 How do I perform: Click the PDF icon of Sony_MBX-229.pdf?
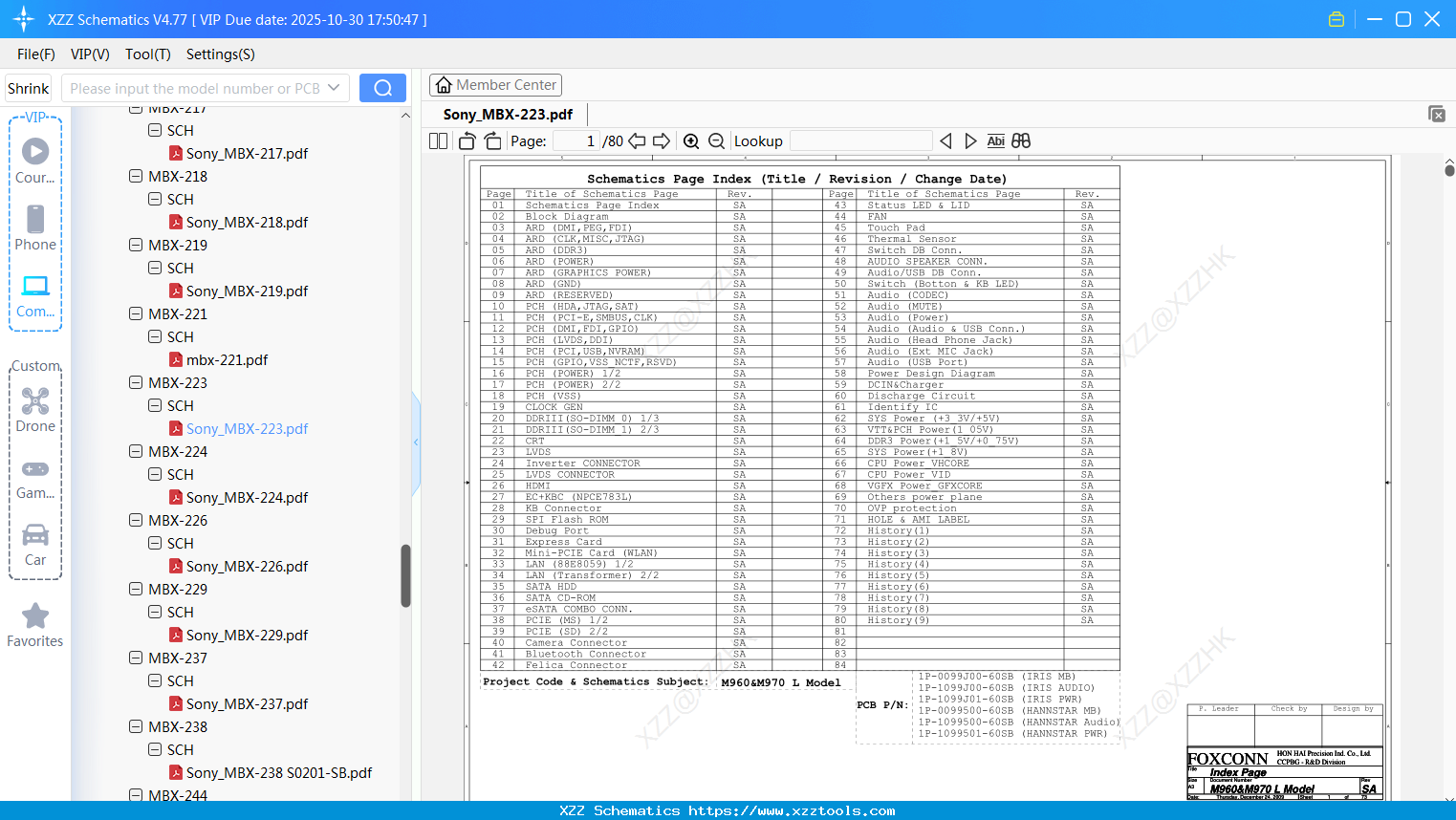click(176, 635)
